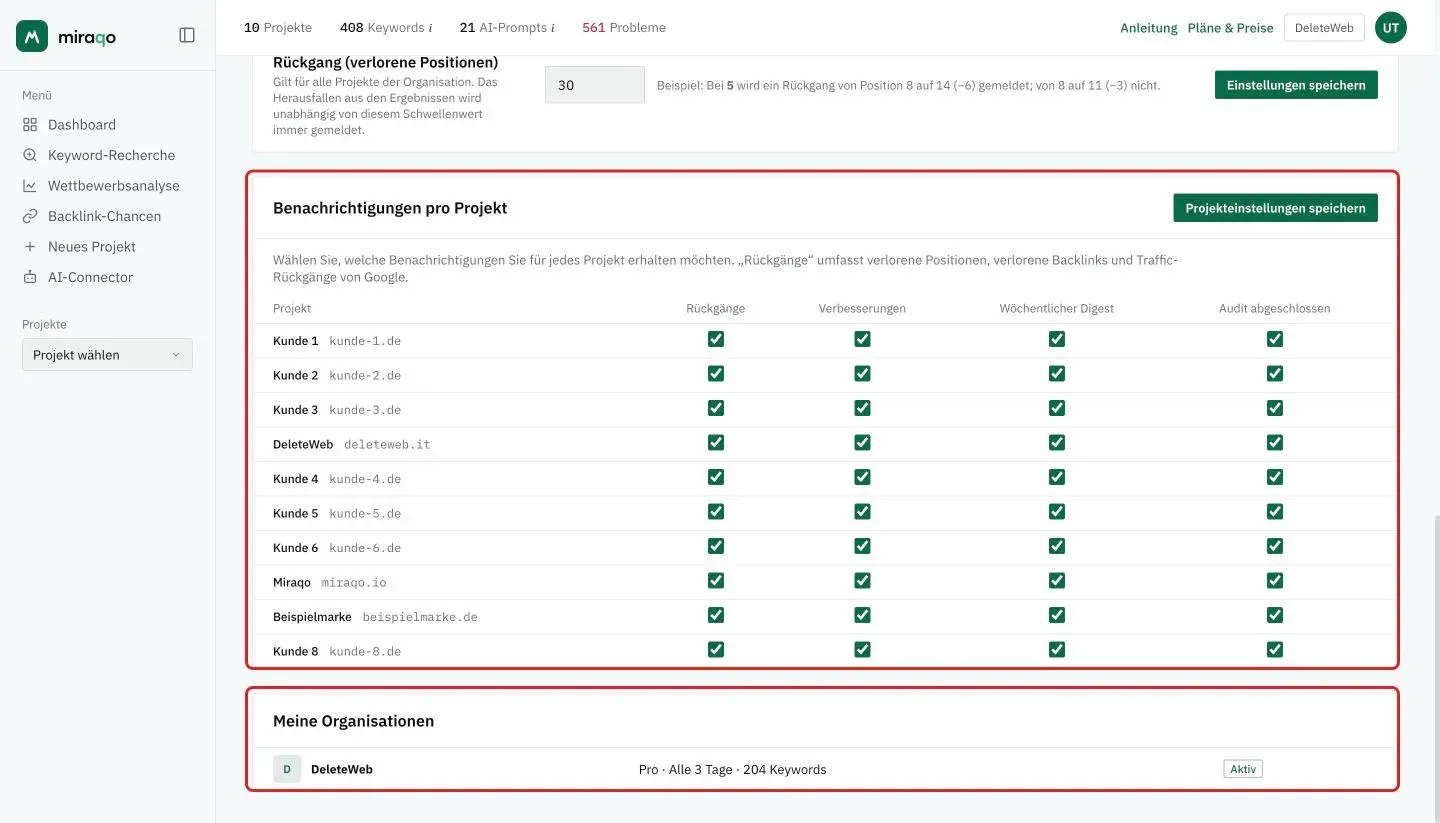Image resolution: width=1440 pixels, height=823 pixels.
Task: Open the UT user avatar
Action: pyautogui.click(x=1391, y=28)
